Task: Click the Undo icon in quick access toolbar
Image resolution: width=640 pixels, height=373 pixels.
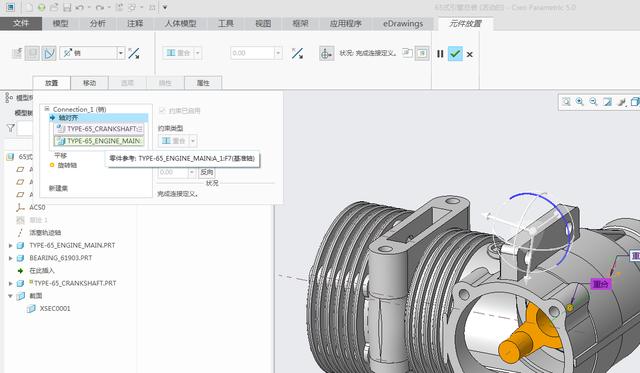Action: coord(80,7)
